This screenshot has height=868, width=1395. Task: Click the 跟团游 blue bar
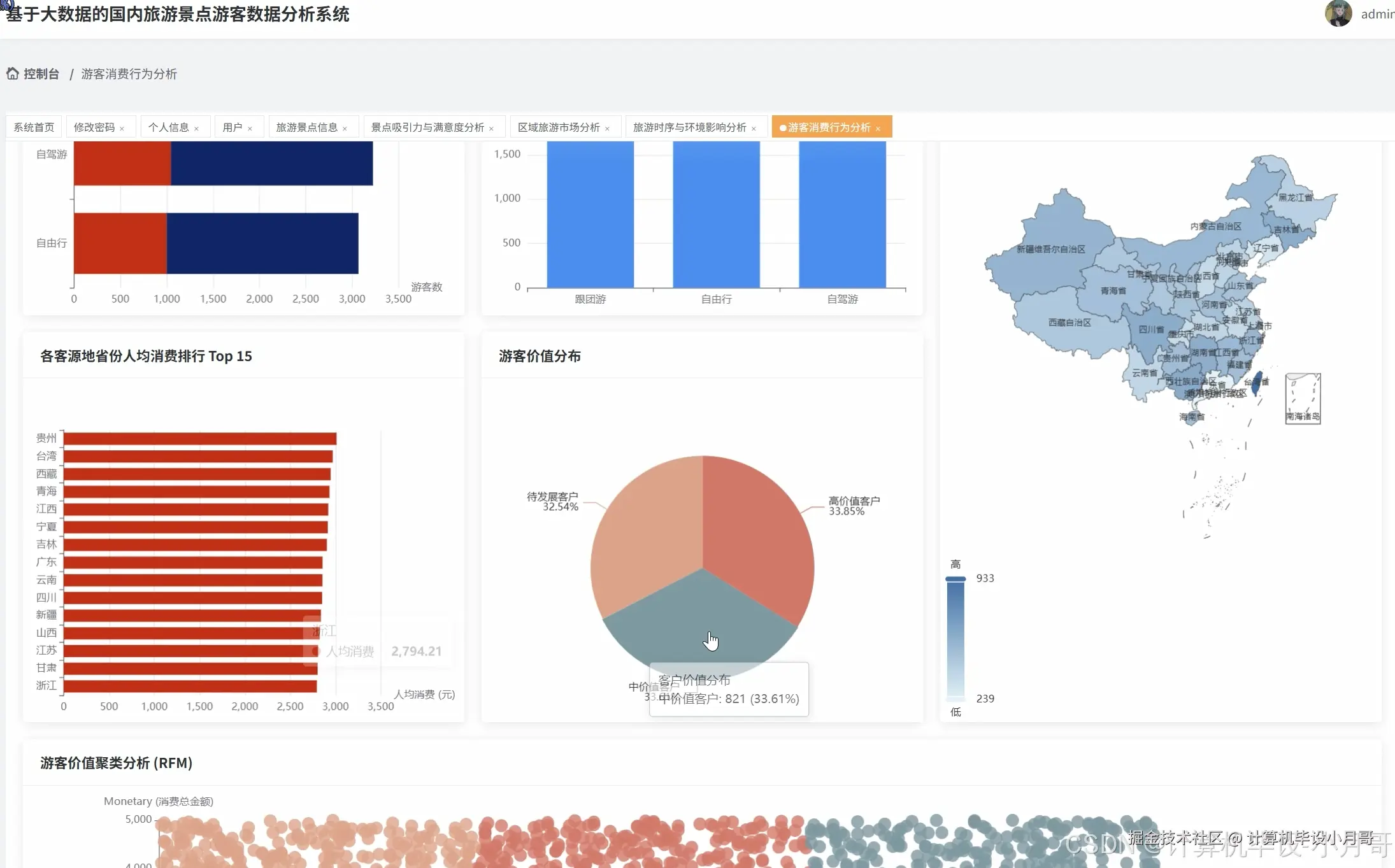click(590, 213)
